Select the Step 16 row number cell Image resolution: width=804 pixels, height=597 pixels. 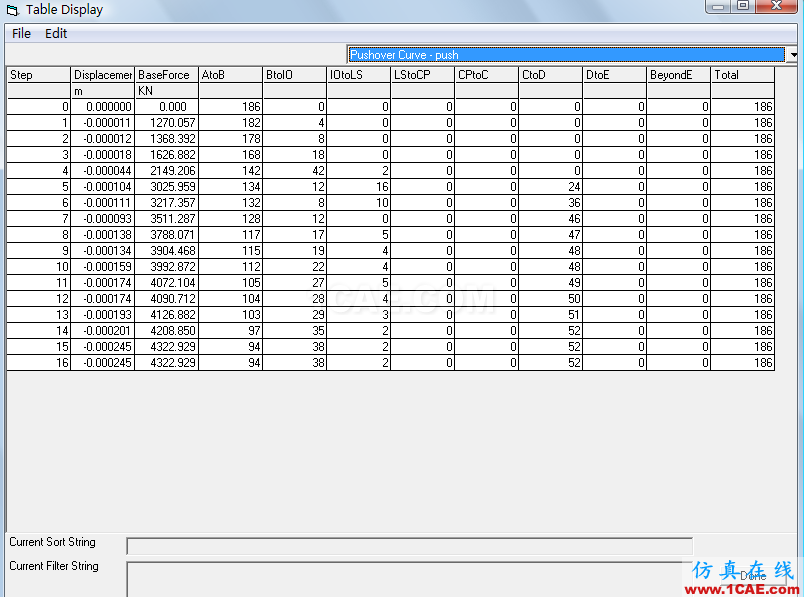pos(38,363)
